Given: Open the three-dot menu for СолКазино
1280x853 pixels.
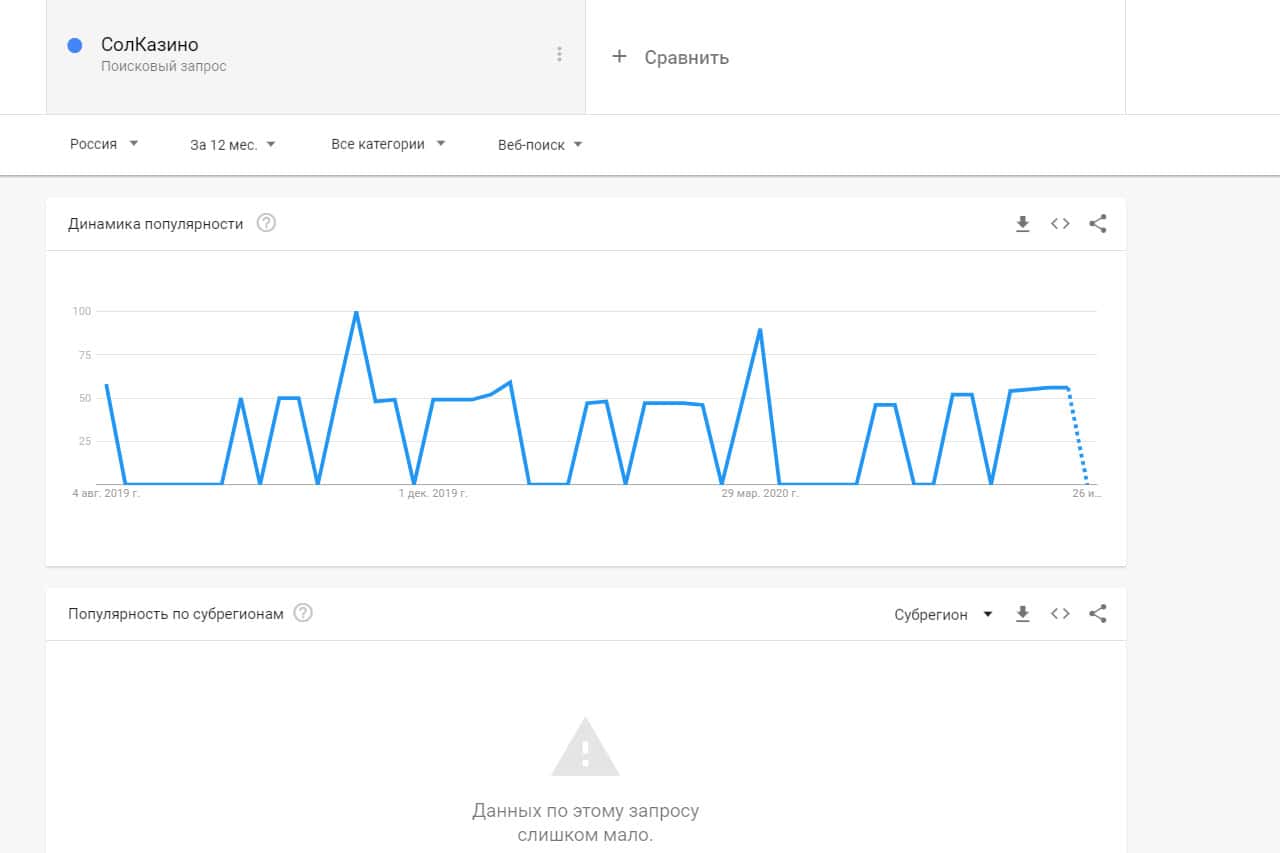Looking at the screenshot, I should pos(559,54).
